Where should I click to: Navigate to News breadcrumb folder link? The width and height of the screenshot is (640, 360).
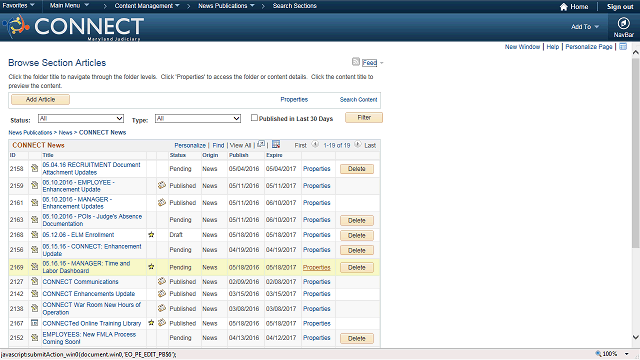pos(65,132)
